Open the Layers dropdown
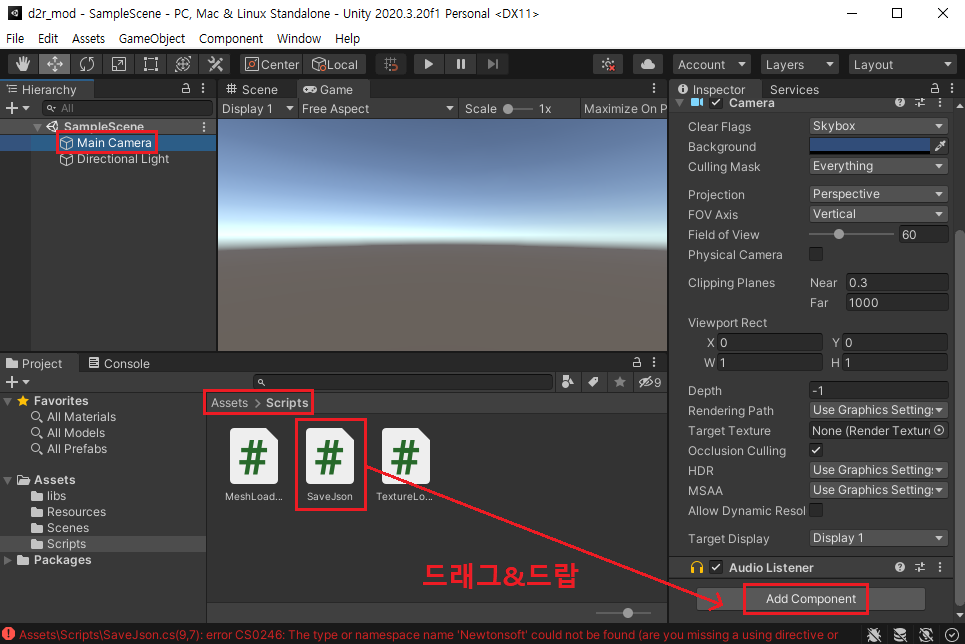This screenshot has width=965, height=644. pos(799,65)
